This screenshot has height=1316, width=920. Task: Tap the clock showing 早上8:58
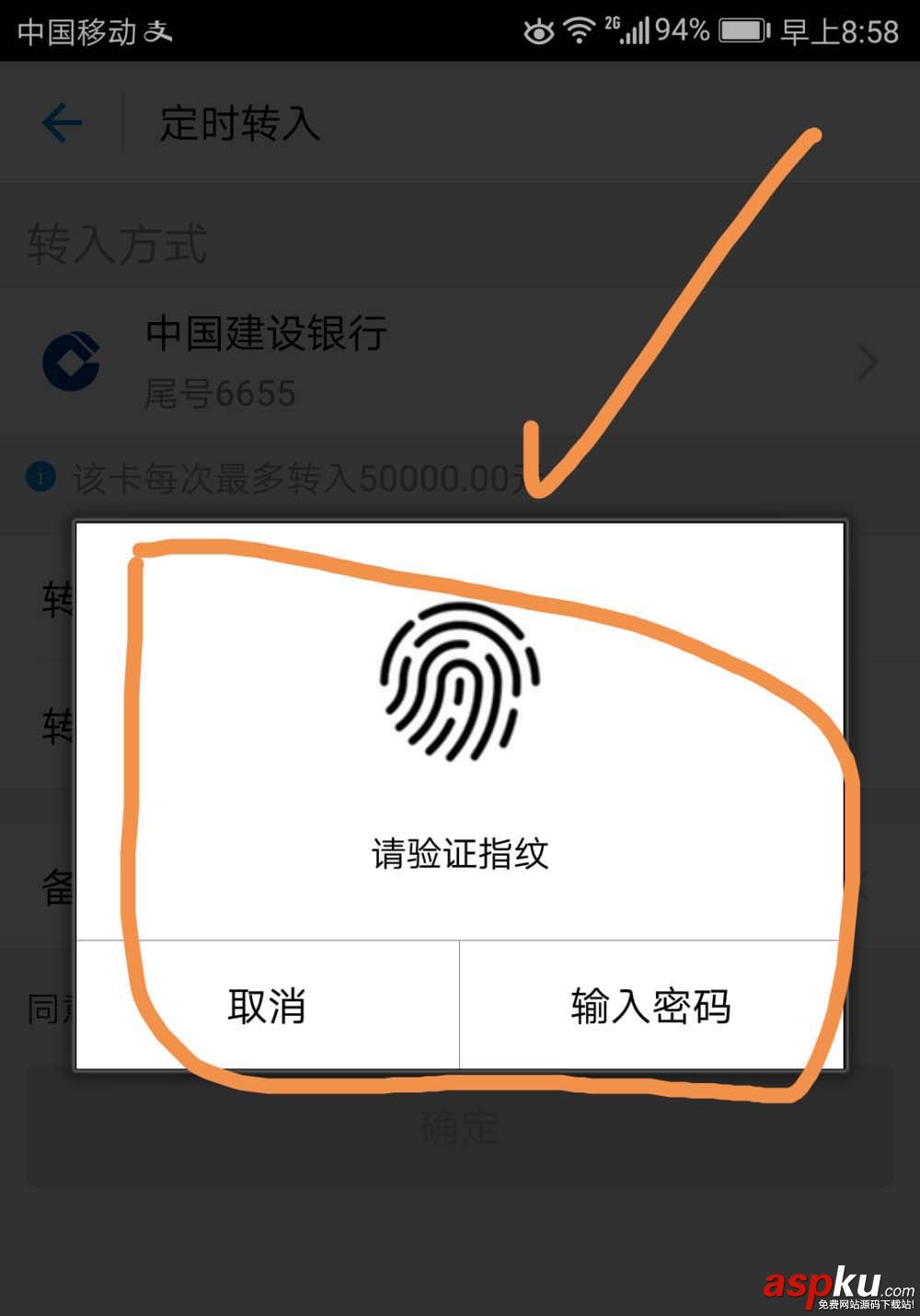[x=840, y=32]
